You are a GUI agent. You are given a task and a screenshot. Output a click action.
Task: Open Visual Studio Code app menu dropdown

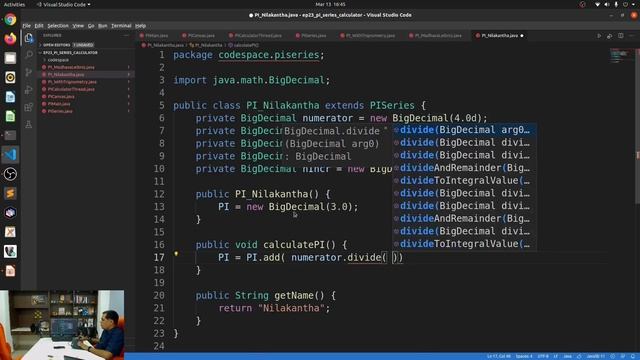(x=63, y=4)
